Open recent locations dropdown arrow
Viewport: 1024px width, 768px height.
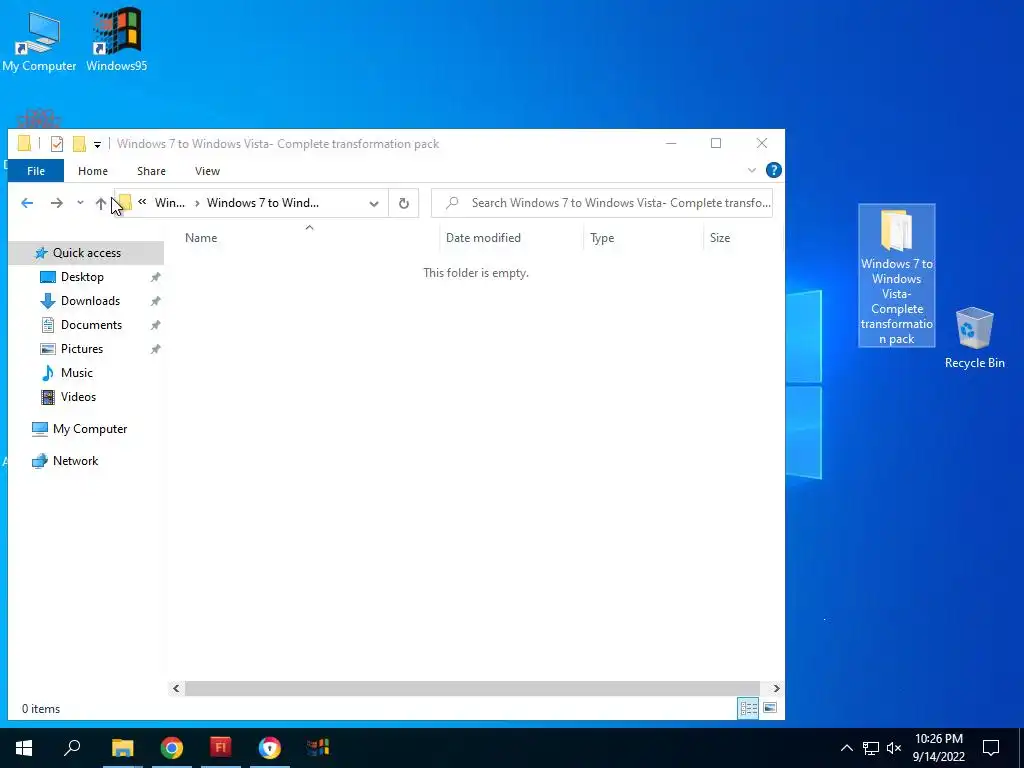[80, 203]
